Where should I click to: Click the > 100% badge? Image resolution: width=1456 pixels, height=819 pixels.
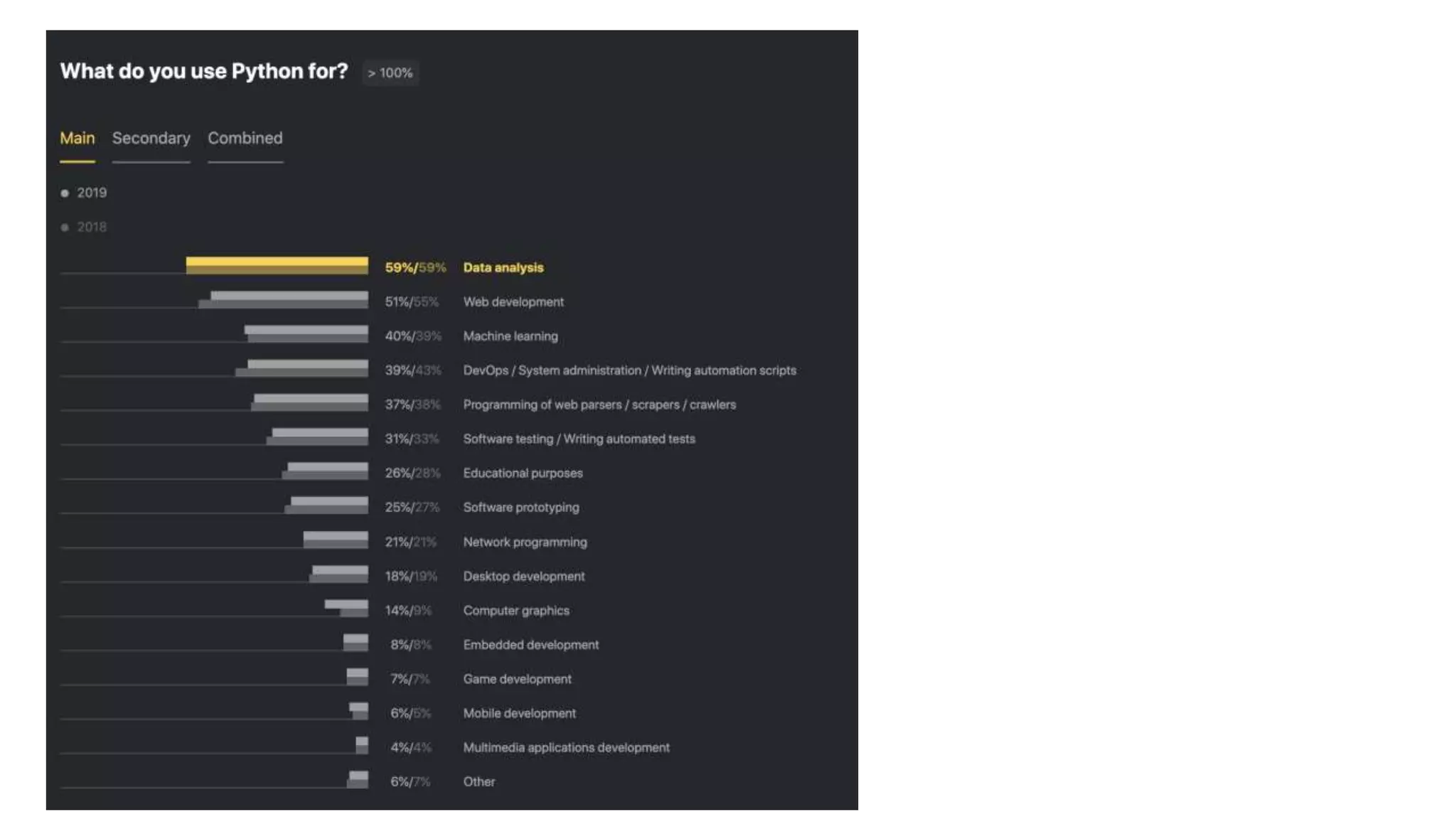coord(390,73)
